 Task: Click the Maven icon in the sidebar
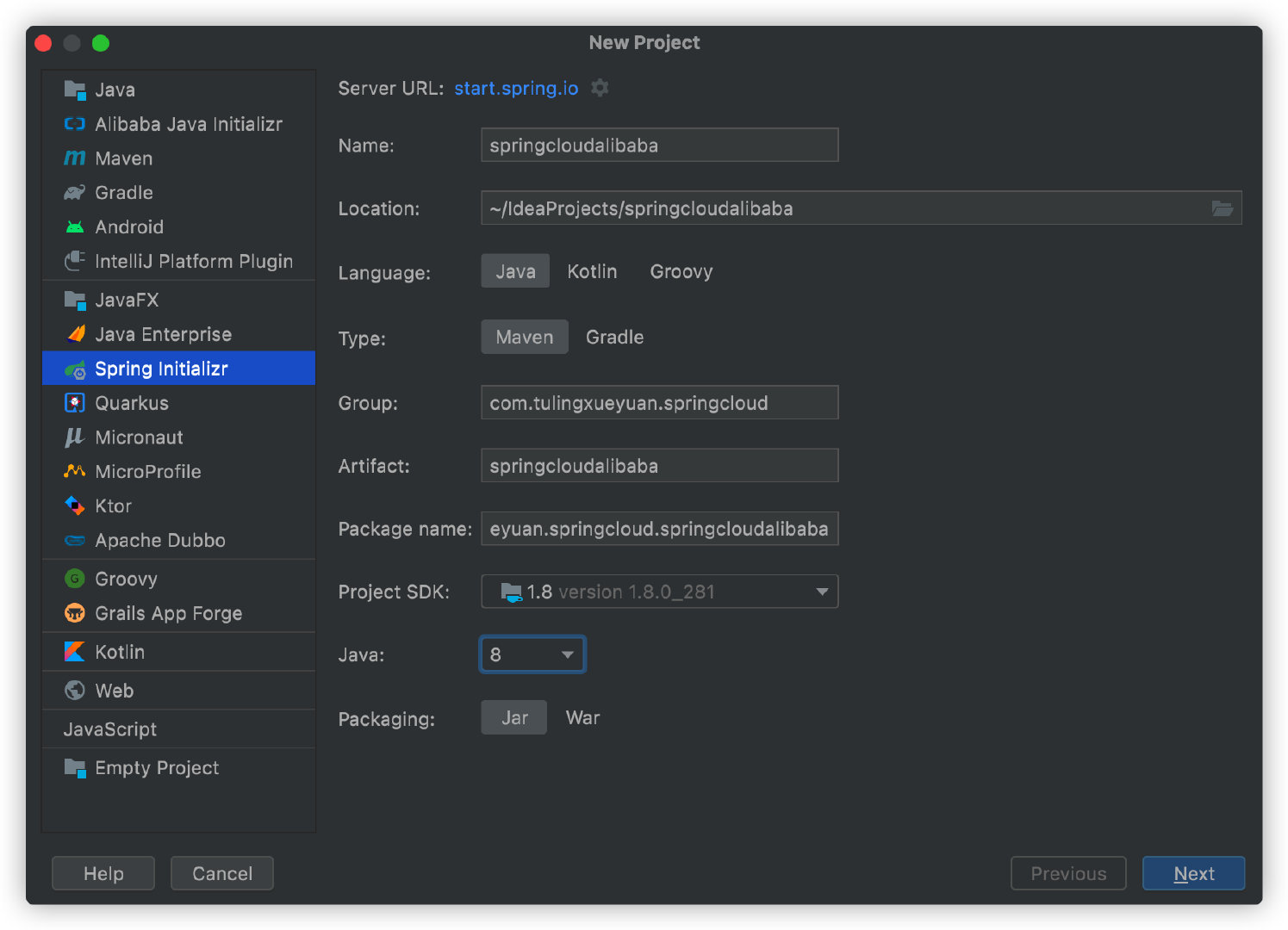pos(75,158)
